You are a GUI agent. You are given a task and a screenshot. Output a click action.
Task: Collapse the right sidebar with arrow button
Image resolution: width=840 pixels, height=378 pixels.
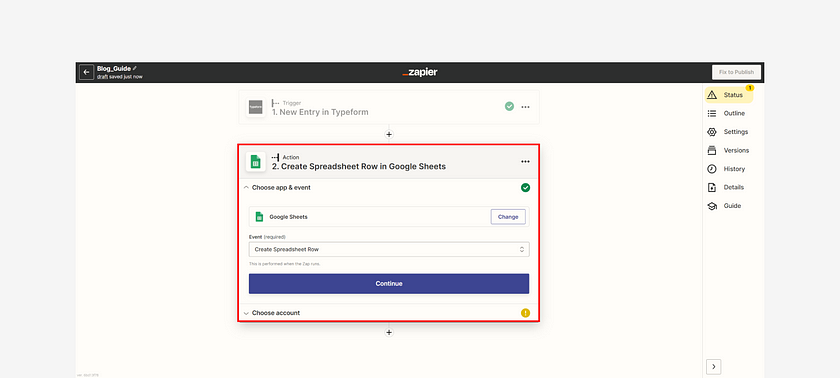[x=714, y=367]
